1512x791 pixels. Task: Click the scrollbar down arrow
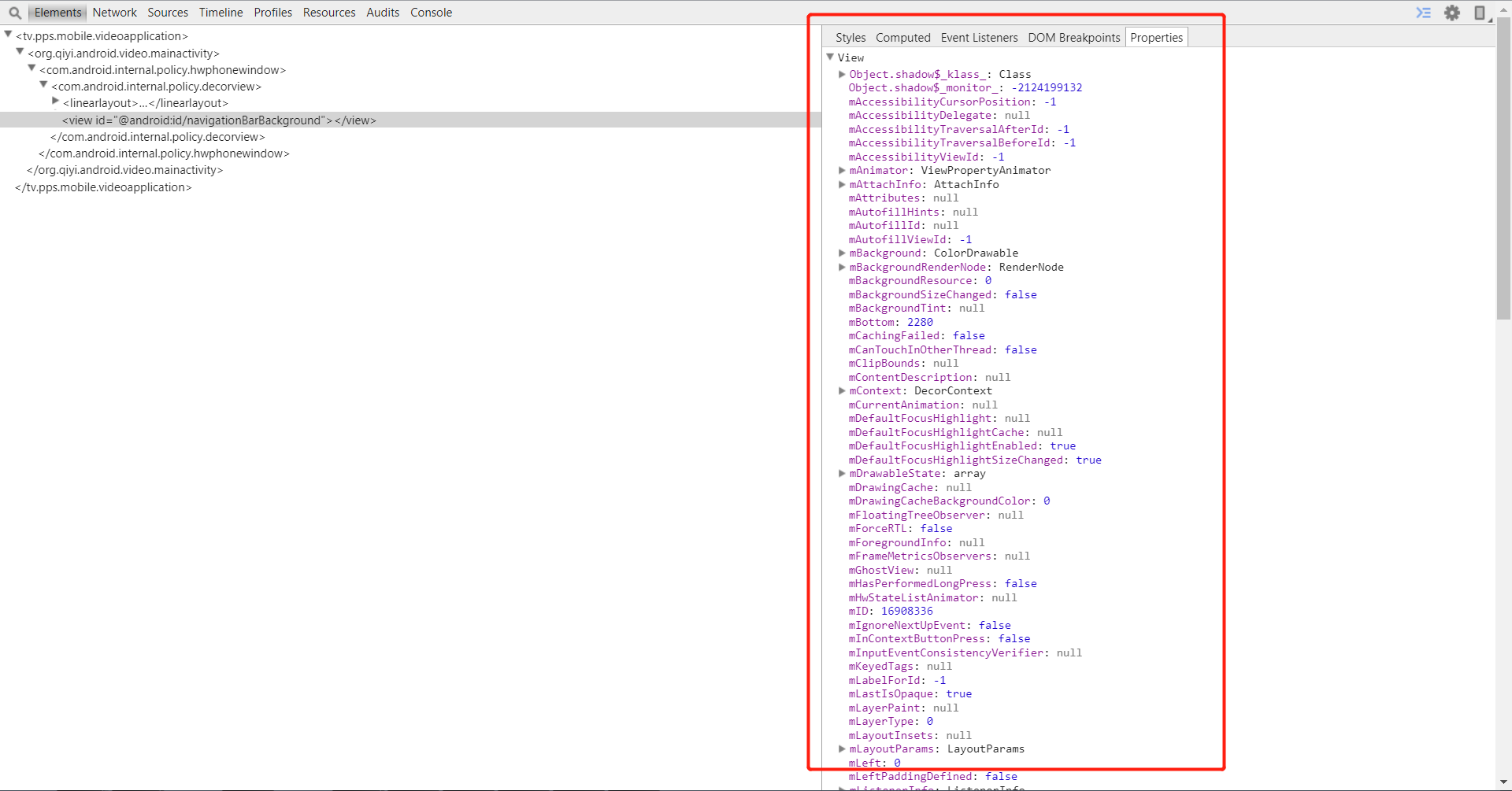[x=1503, y=782]
